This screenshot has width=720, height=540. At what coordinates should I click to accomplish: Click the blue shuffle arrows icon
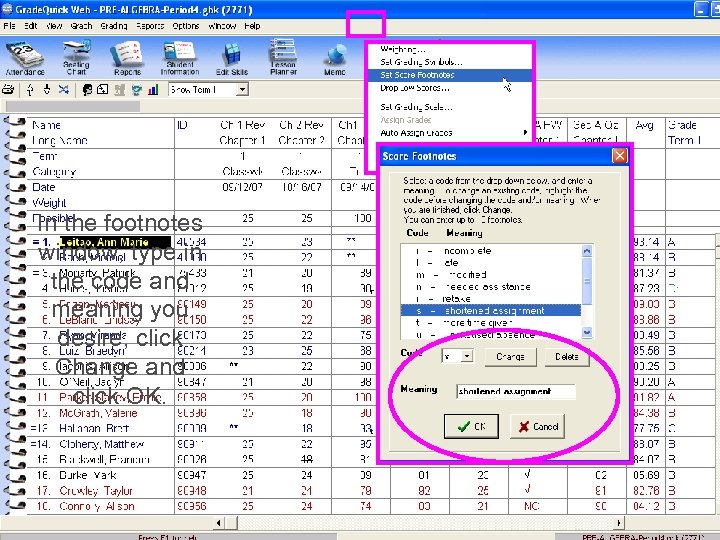63,90
